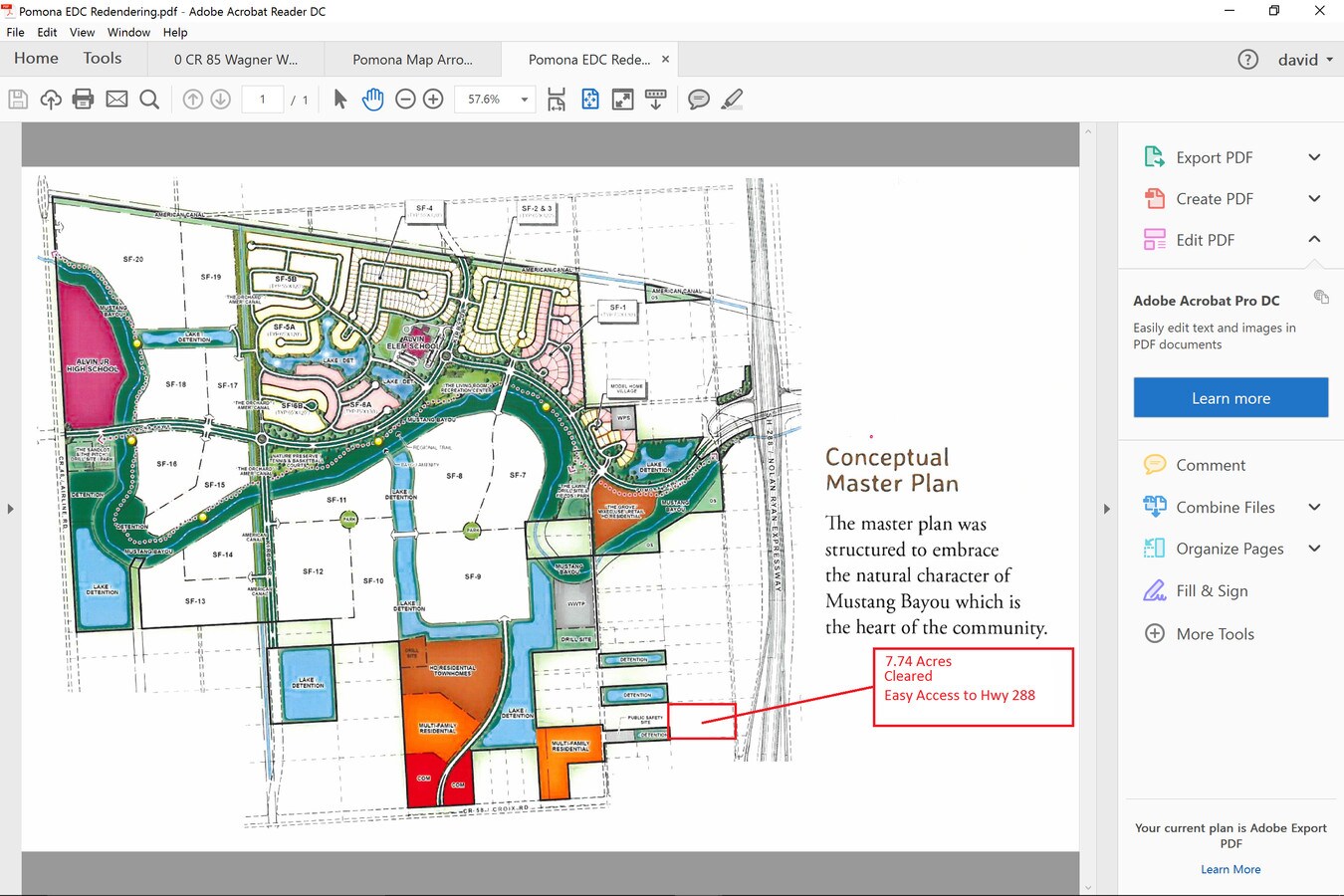Image resolution: width=1344 pixels, height=896 pixels.
Task: Click the Print file icon
Action: (x=84, y=99)
